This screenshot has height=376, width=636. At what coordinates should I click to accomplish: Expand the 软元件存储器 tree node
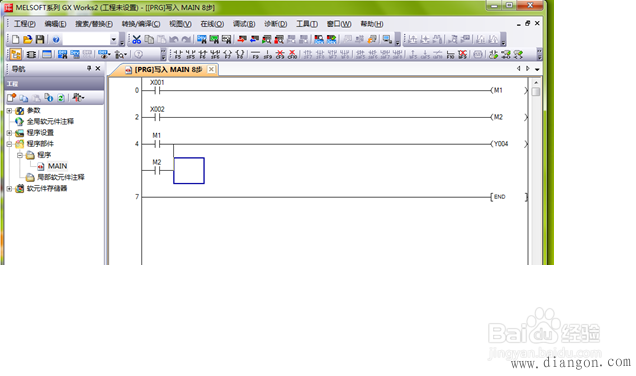(x=9, y=189)
